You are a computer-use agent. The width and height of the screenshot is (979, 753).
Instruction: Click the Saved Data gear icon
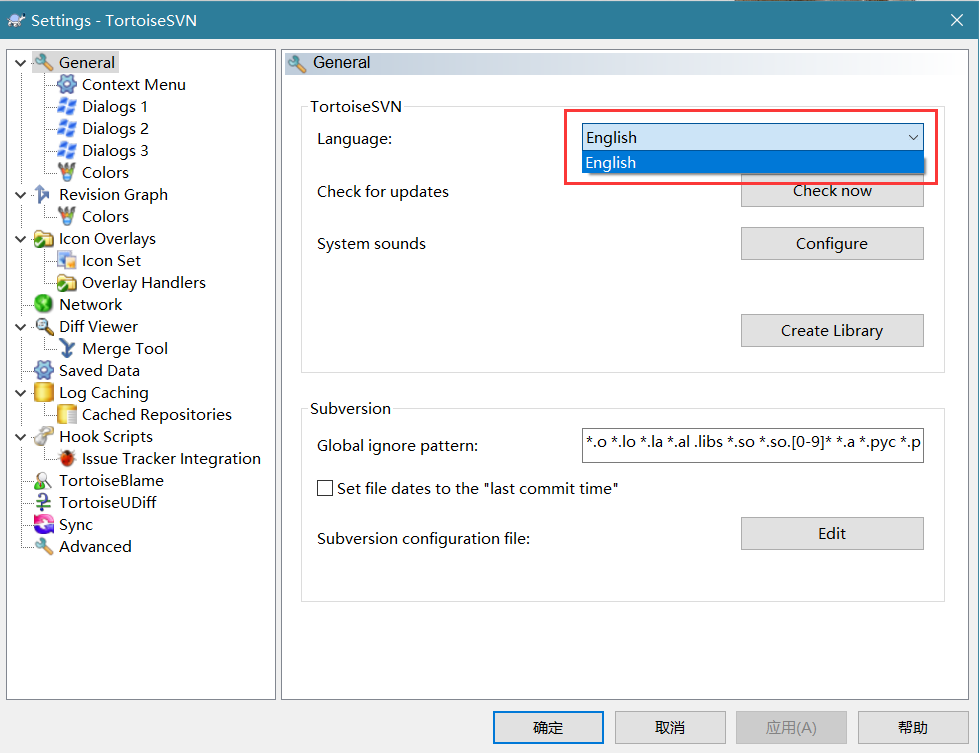(x=44, y=370)
